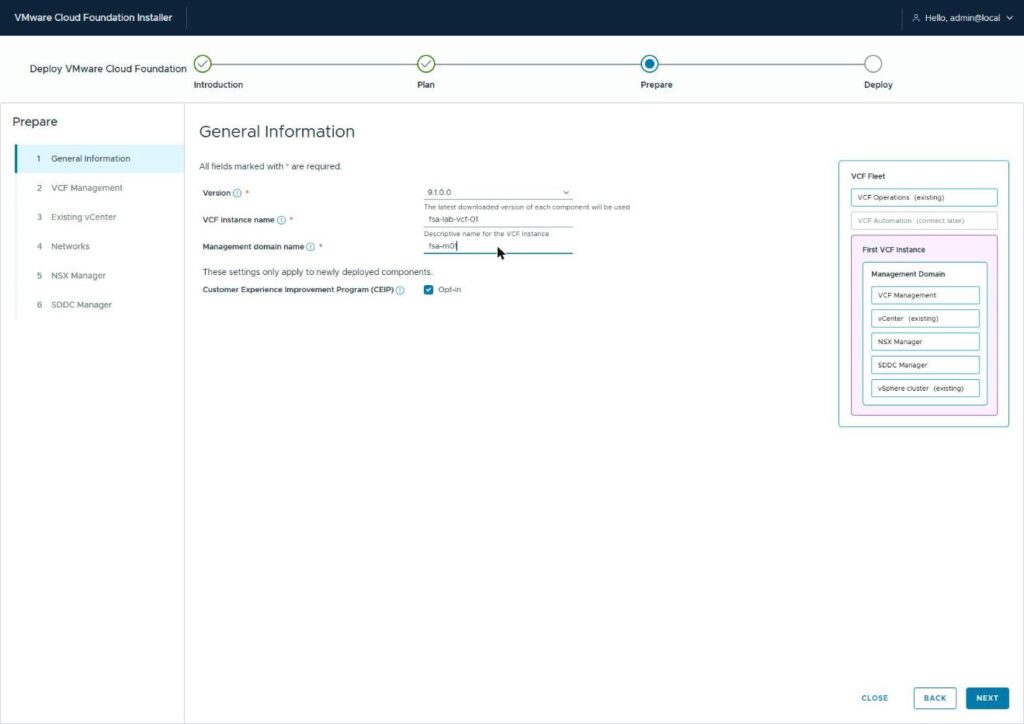Click the VCF Management box in the diagram
This screenshot has height=724, width=1024.
pyautogui.click(x=925, y=295)
